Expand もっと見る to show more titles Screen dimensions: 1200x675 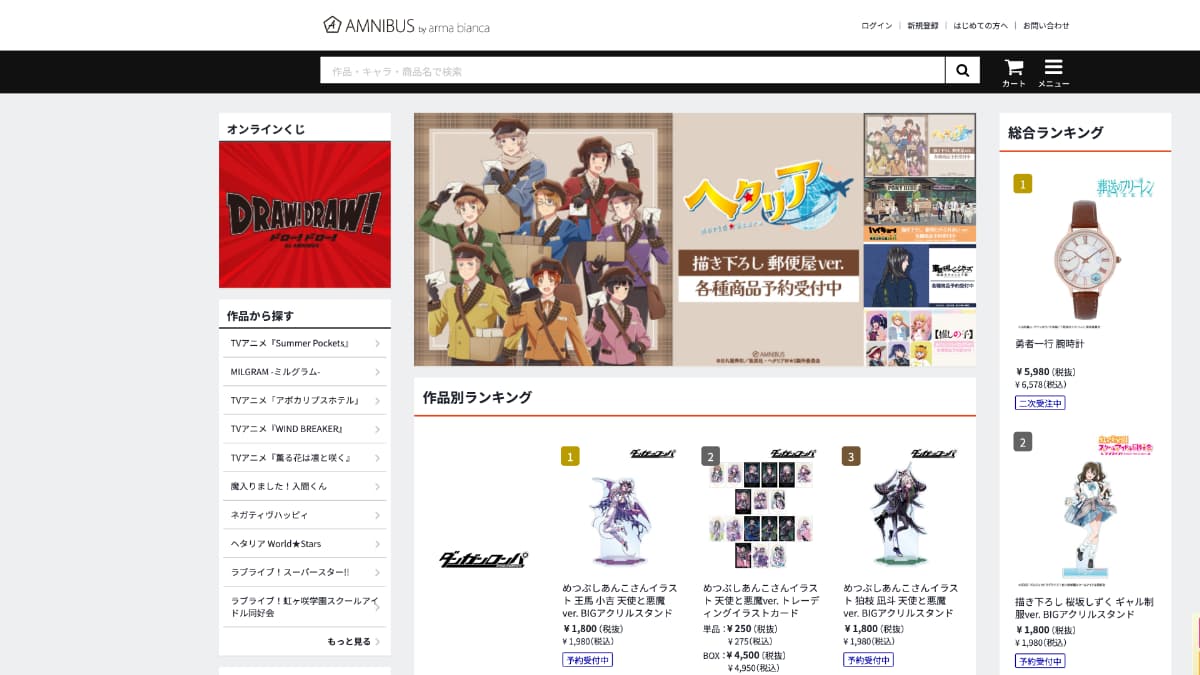click(x=353, y=641)
